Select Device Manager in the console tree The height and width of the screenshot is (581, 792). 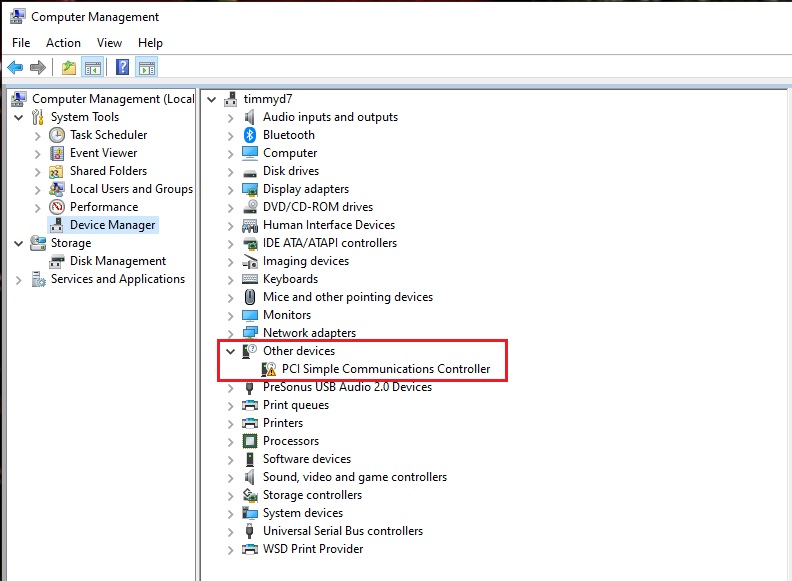click(x=112, y=225)
